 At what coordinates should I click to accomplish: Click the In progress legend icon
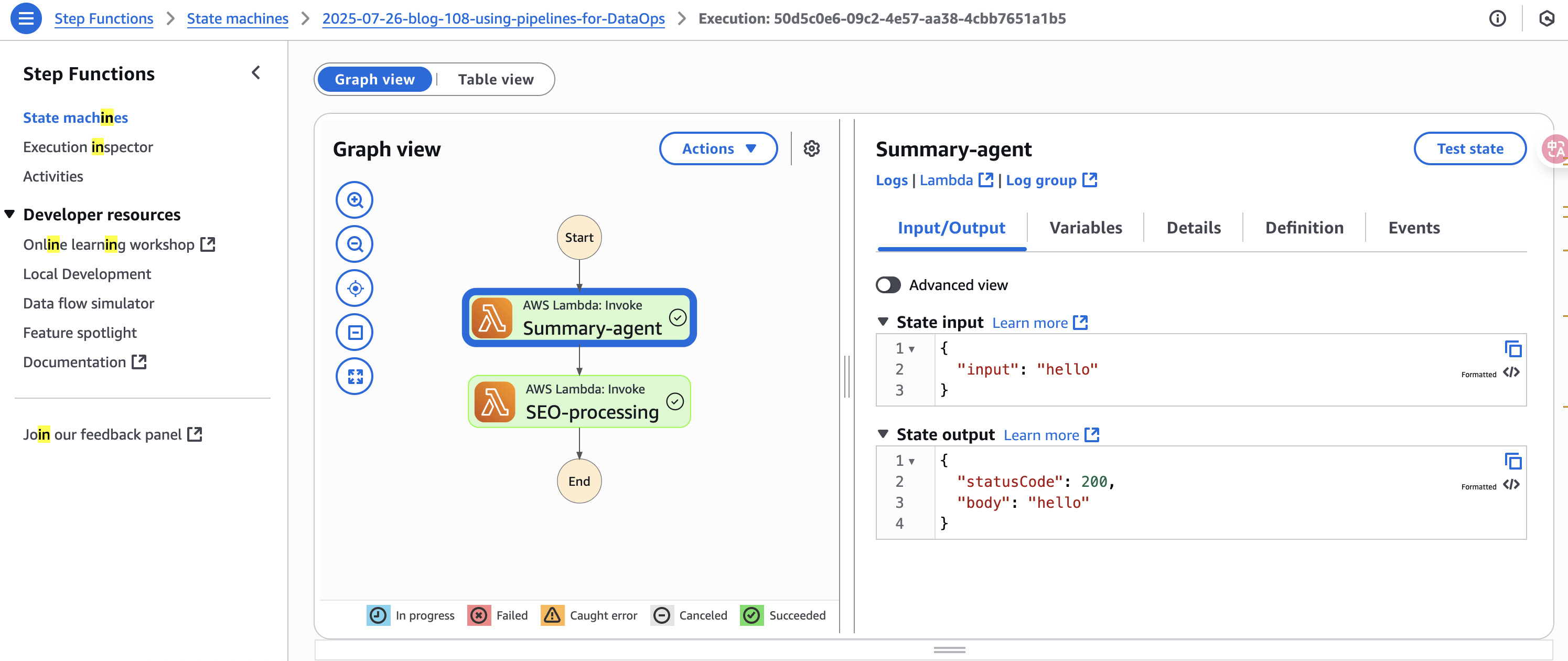tap(378, 615)
